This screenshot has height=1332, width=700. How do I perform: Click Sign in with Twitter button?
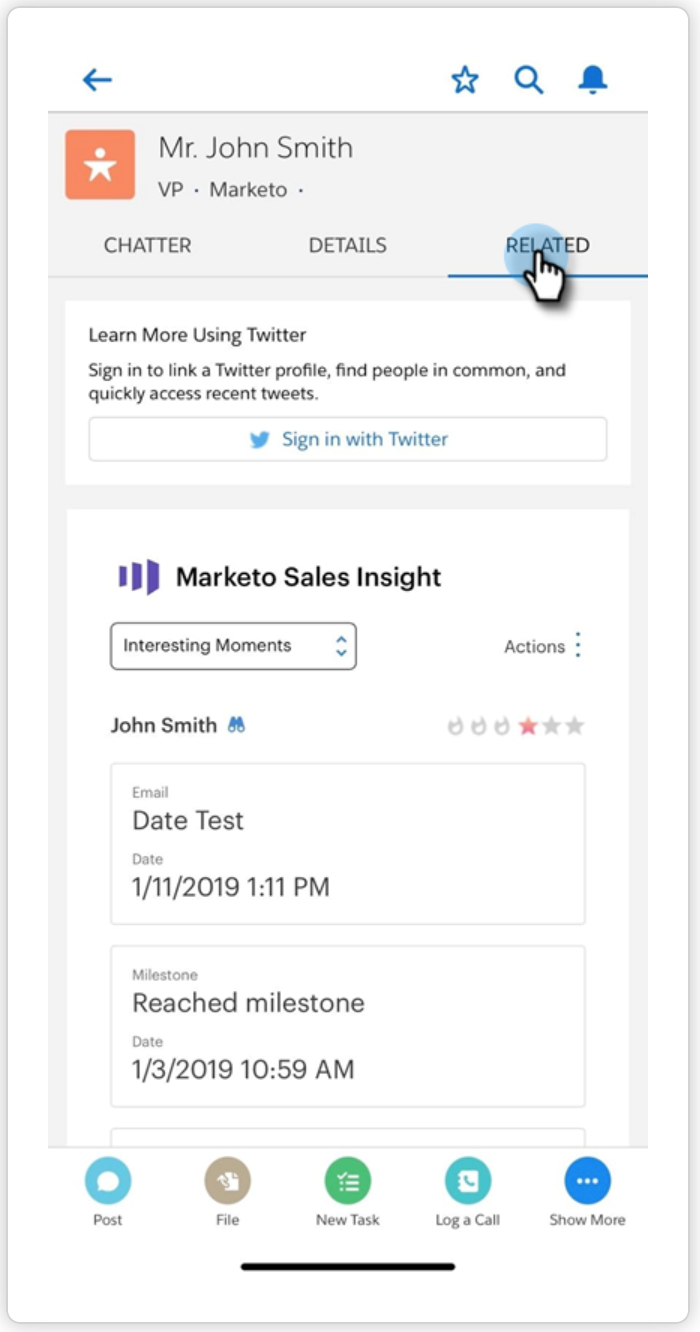pos(348,439)
